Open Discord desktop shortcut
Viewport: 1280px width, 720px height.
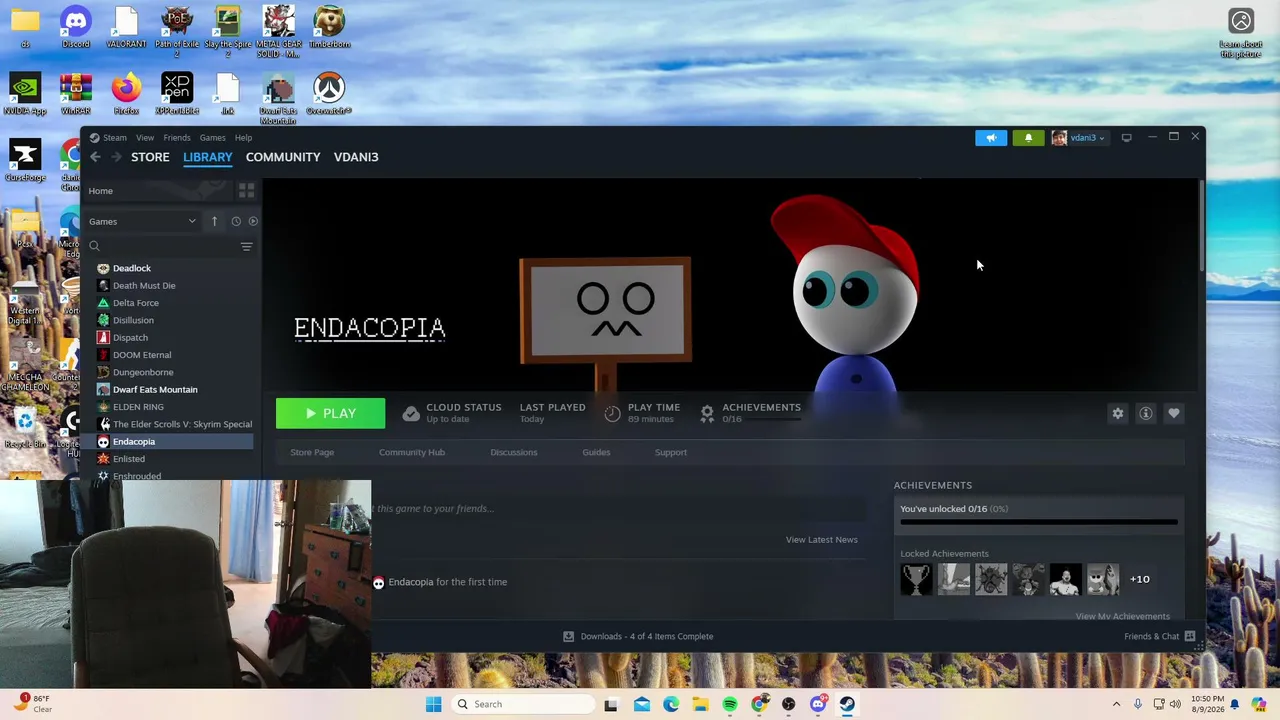pyautogui.click(x=75, y=27)
